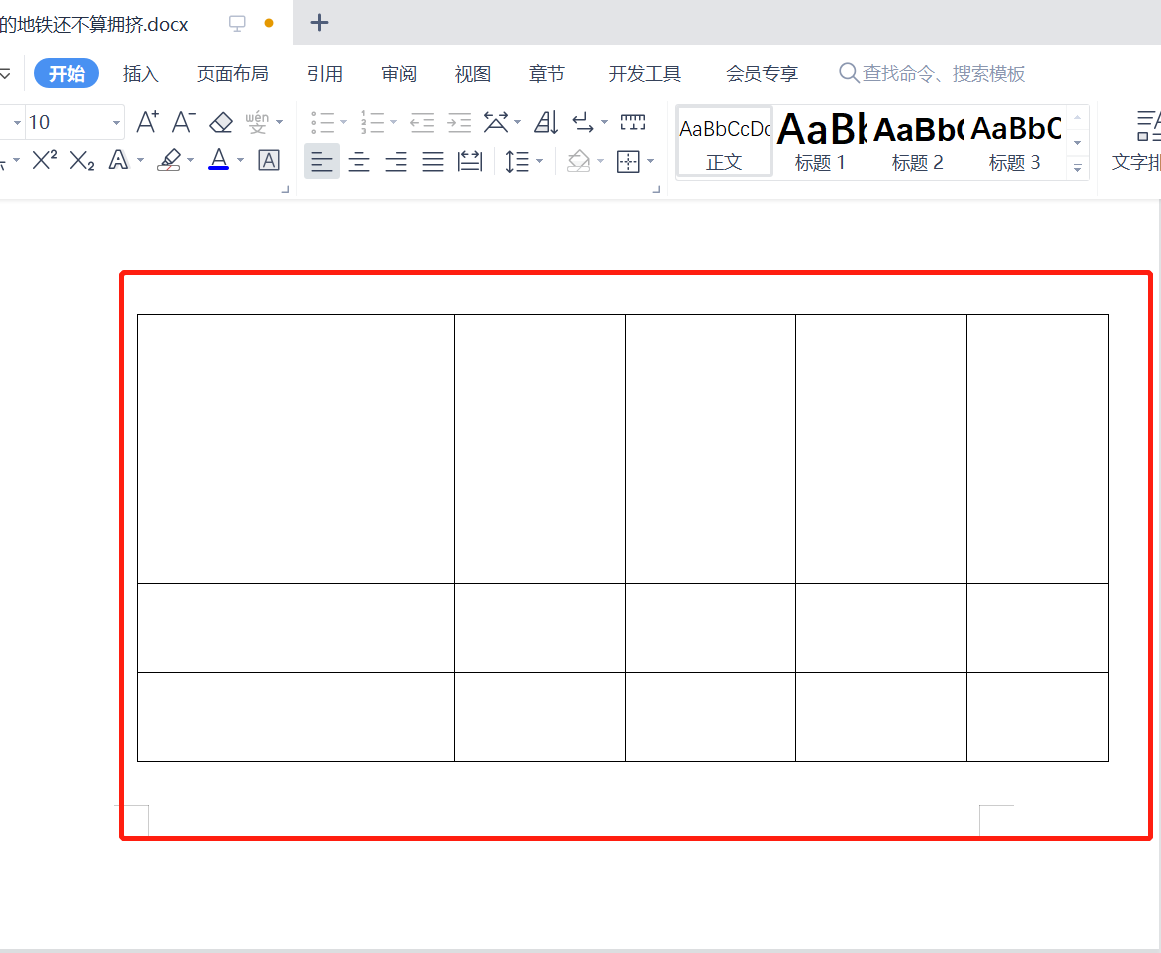Toggle show paragraph marks icon
The width and height of the screenshot is (1161, 953).
[583, 122]
